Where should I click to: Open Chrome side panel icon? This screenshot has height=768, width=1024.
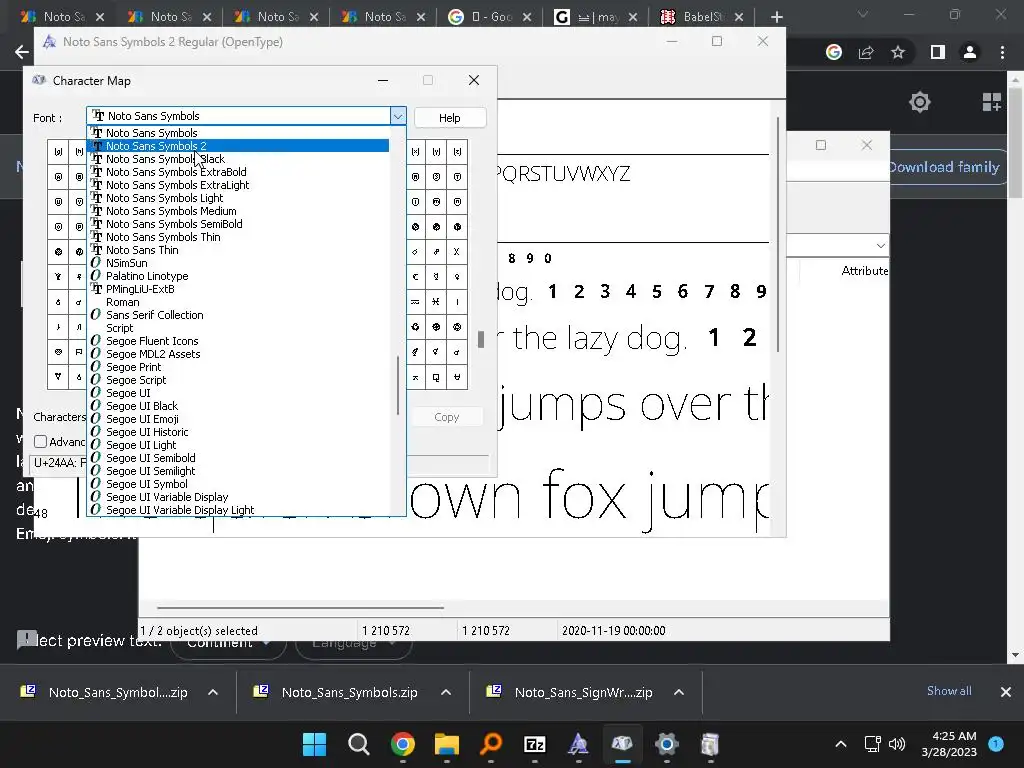[938, 52]
